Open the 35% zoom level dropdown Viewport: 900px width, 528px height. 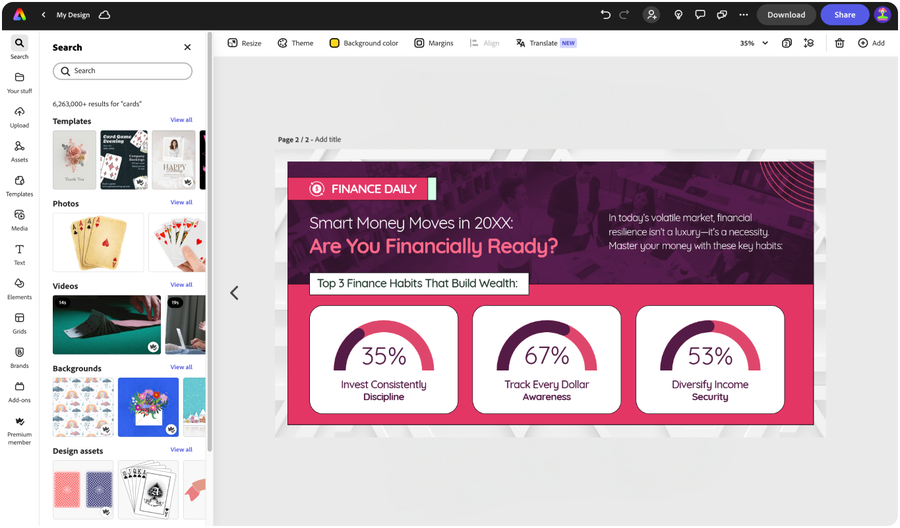754,43
